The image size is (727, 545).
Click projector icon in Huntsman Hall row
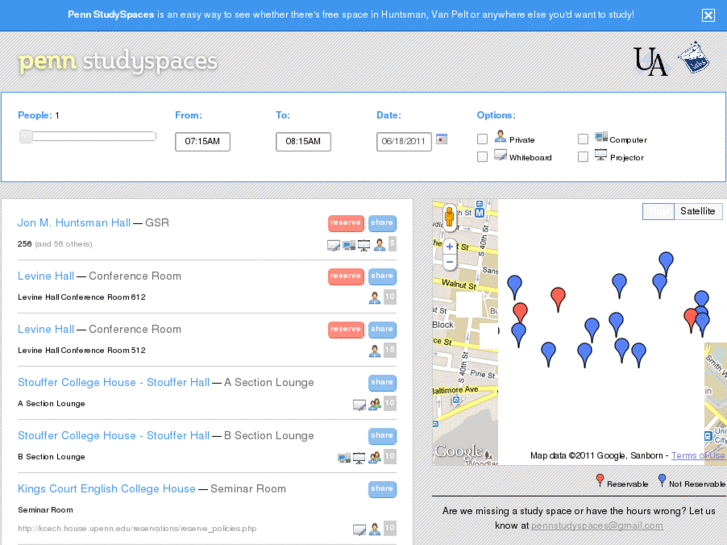[364, 245]
